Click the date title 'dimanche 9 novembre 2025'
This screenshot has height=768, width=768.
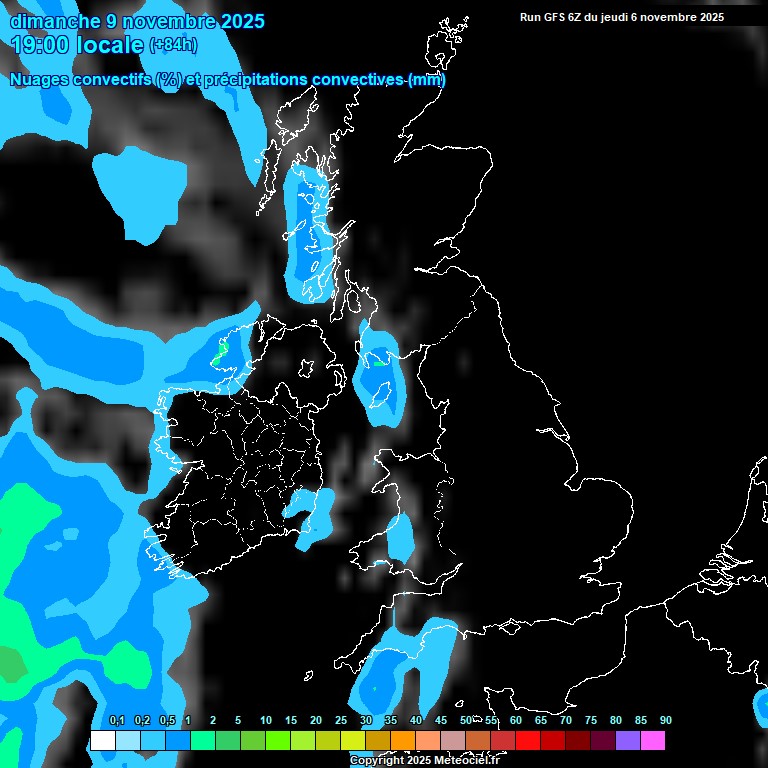coord(137,21)
